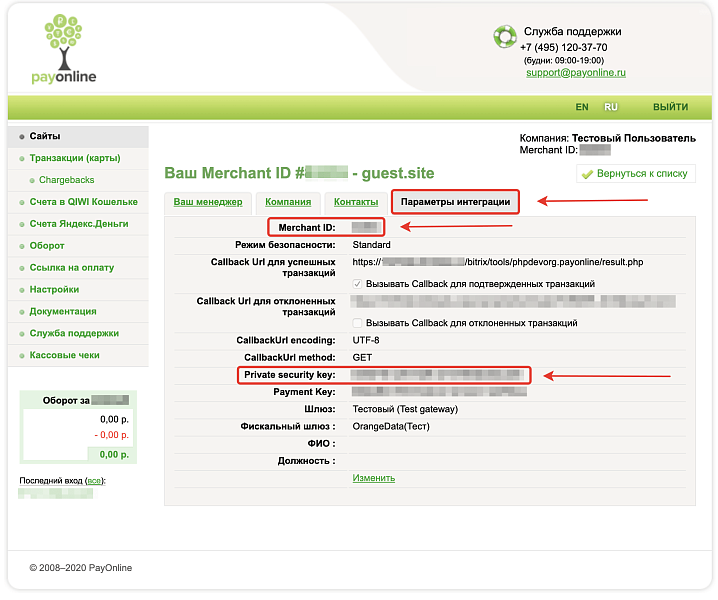Click the red '- 0,00 р.' amount
Screen dimensions: 718x600
112,435
